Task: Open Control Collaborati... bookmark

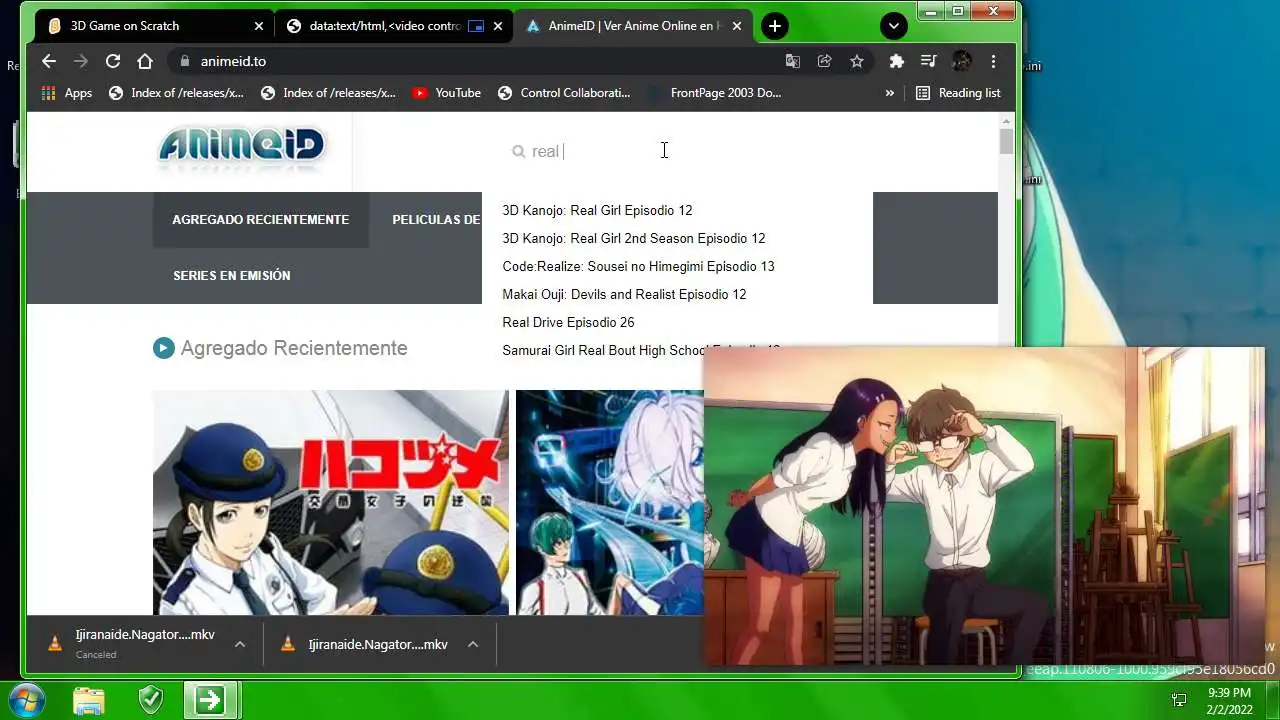Action: click(x=563, y=93)
